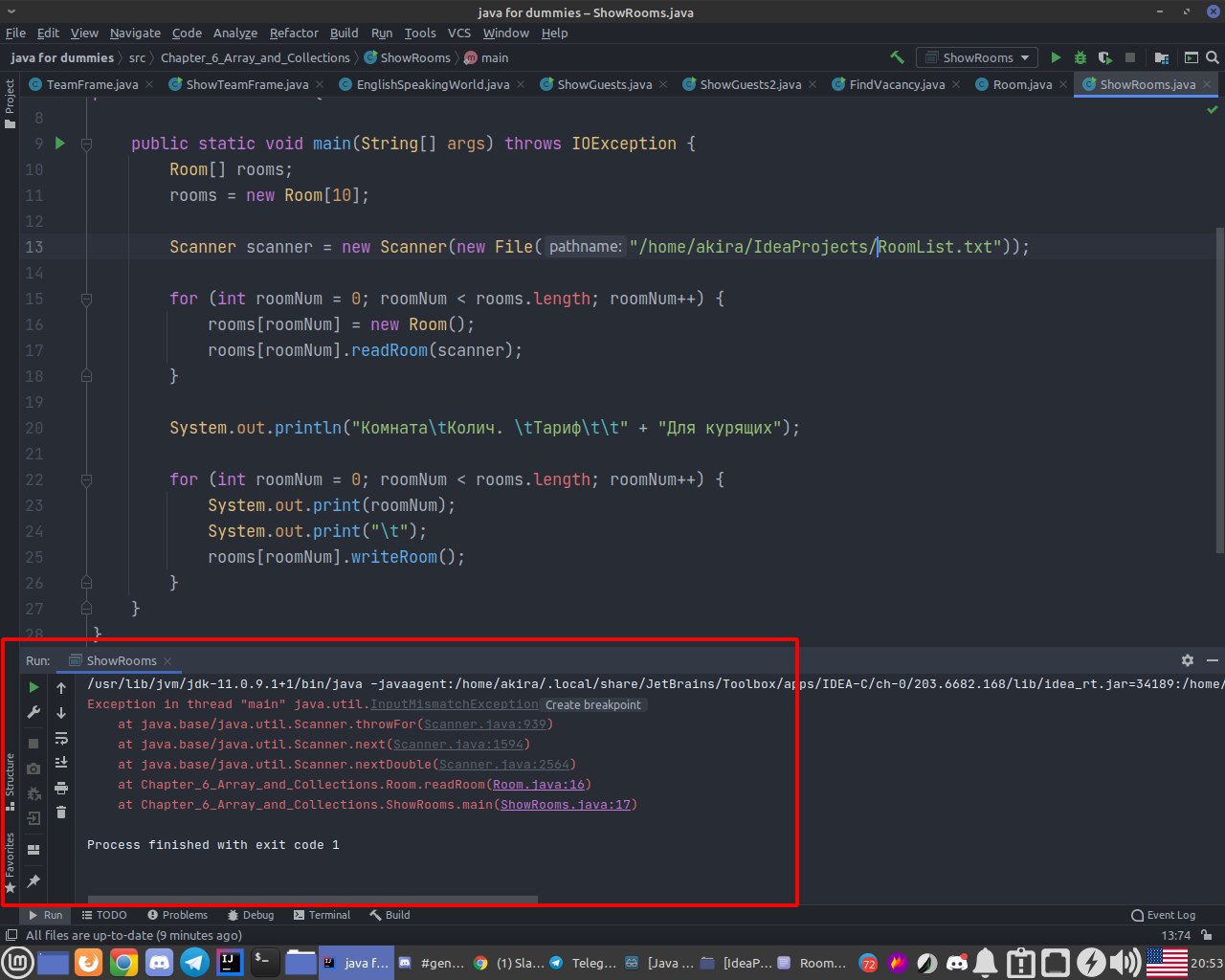Screen dimensions: 1225x980
Task: Click the editor vertical scrollbar
Action: point(1219,389)
